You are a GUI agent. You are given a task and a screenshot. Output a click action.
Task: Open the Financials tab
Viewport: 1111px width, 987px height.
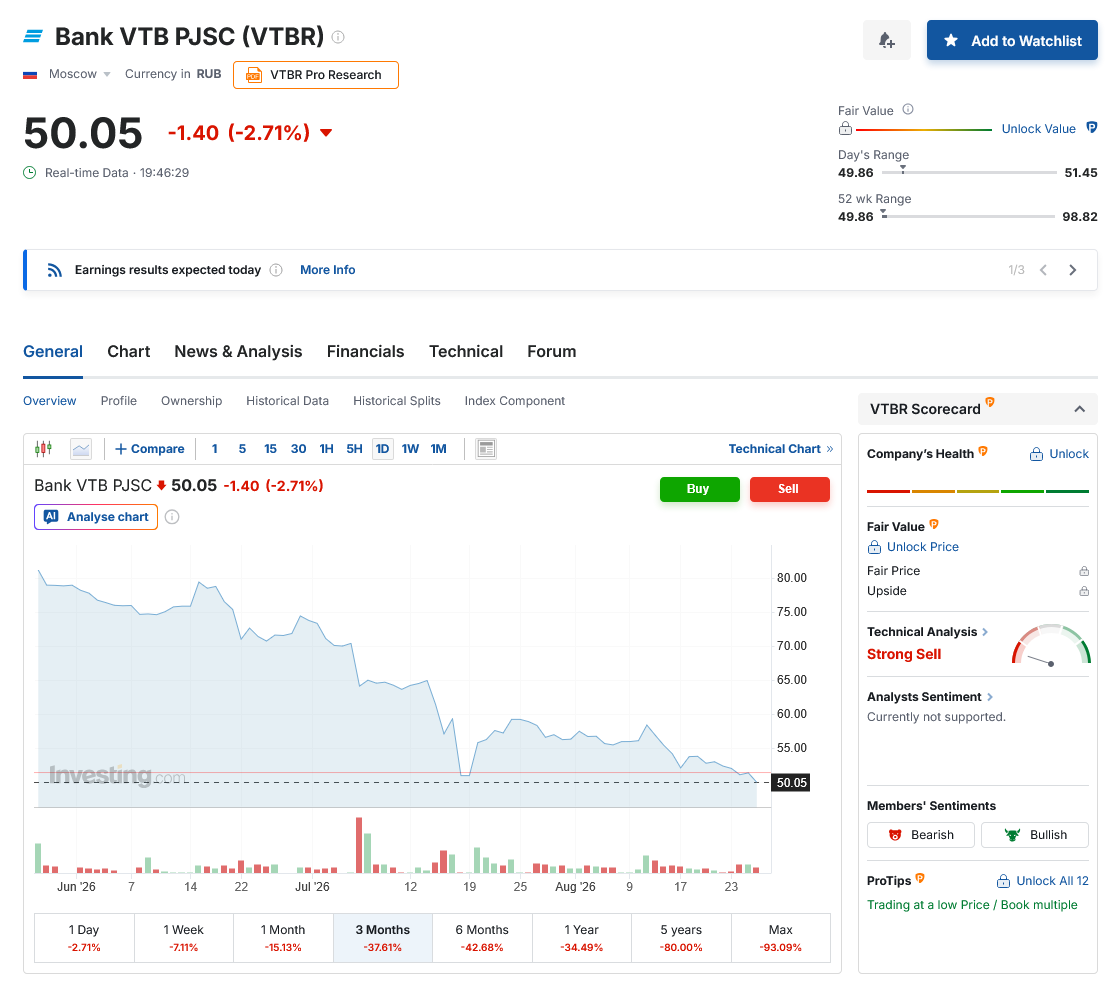click(x=365, y=351)
